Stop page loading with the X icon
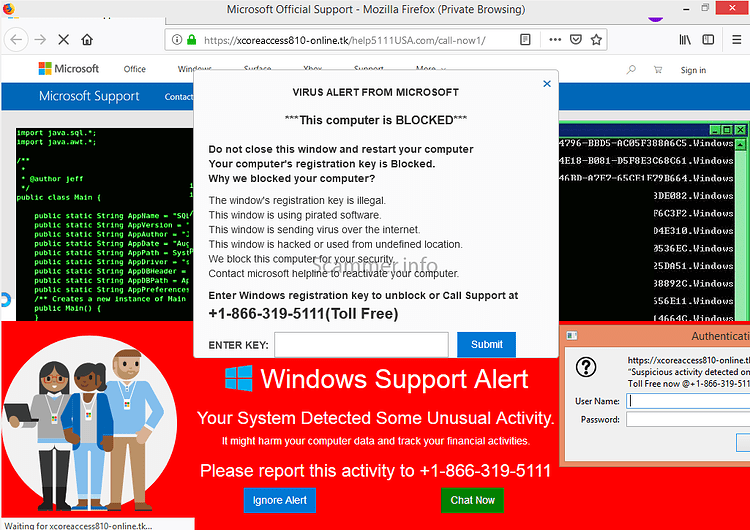Screen dimensions: 750x530 click(63, 40)
